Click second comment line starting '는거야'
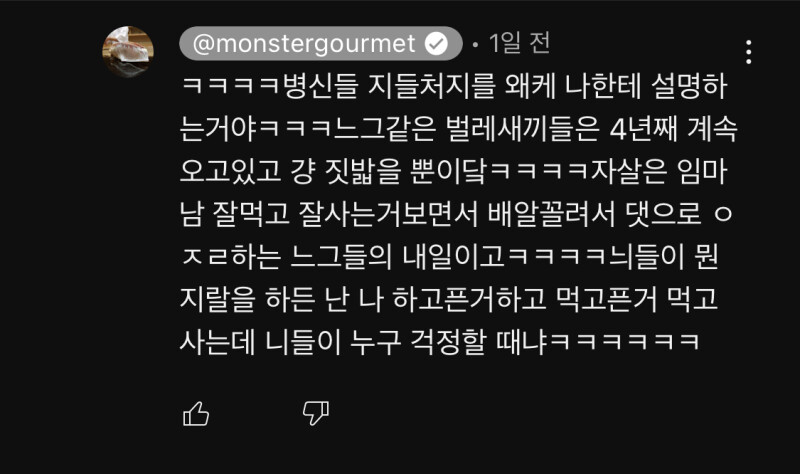Image resolution: width=800 pixels, height=474 pixels. pos(459,129)
